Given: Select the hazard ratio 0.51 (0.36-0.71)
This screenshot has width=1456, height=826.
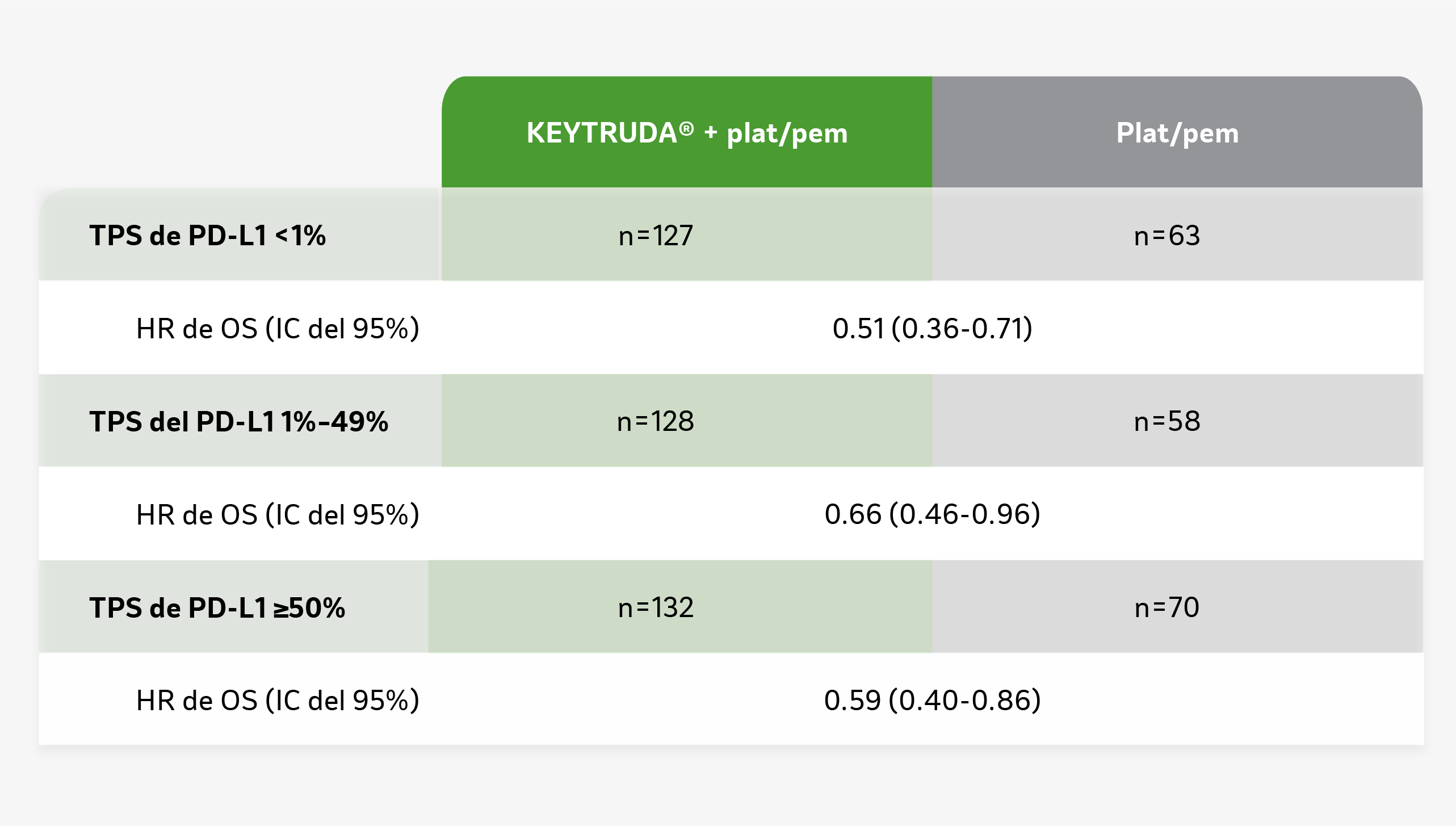Looking at the screenshot, I should pyautogui.click(x=933, y=328).
